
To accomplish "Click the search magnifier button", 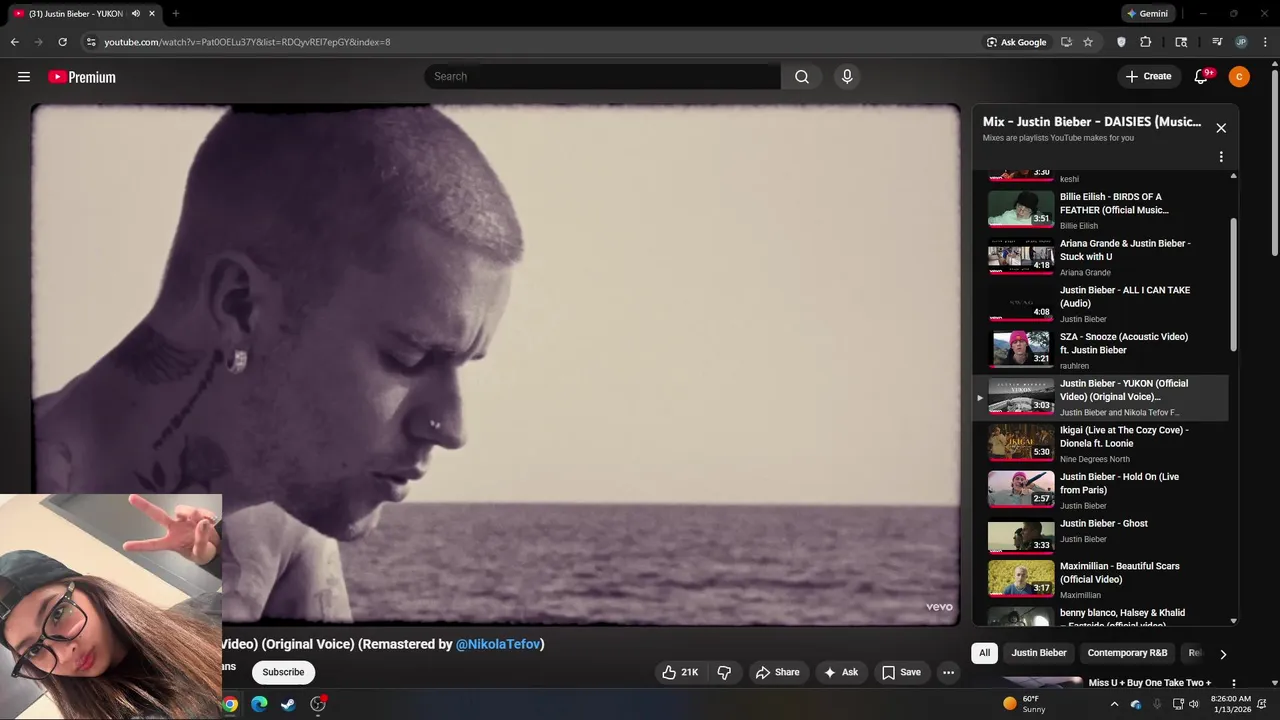I will (x=802, y=77).
